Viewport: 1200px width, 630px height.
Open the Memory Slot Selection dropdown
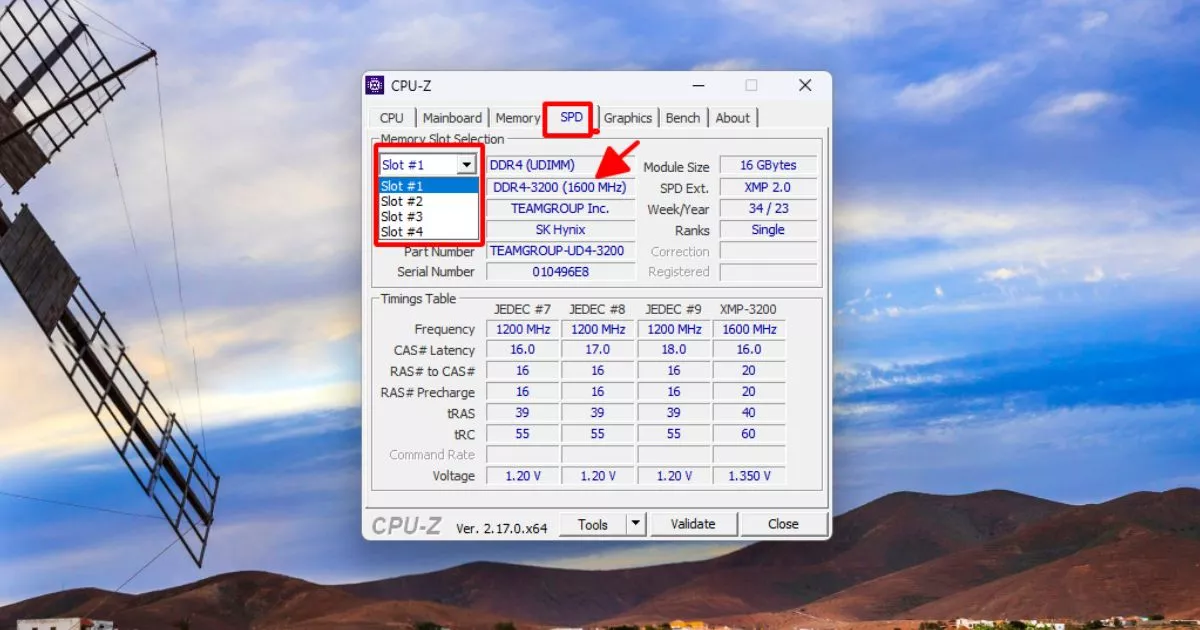466,164
